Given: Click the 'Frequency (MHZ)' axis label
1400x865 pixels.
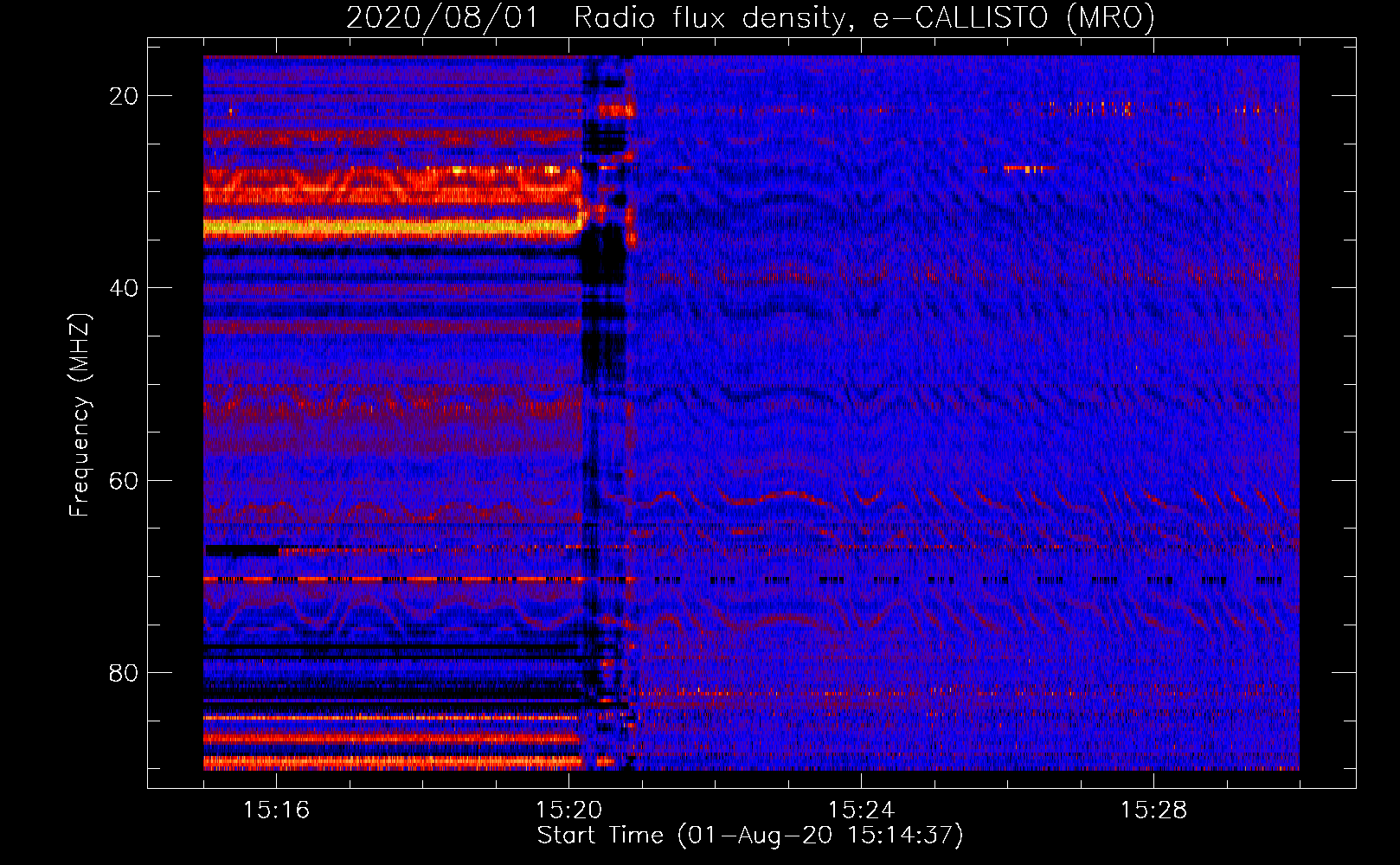Looking at the screenshot, I should [79, 415].
